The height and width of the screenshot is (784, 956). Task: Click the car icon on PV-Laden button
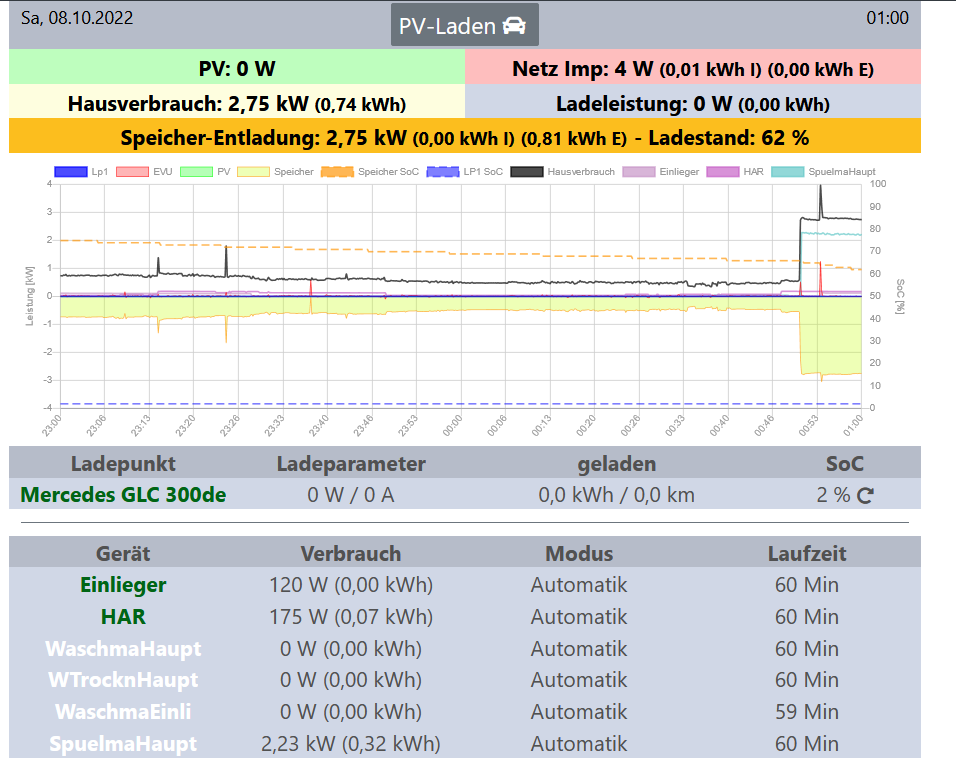[513, 26]
